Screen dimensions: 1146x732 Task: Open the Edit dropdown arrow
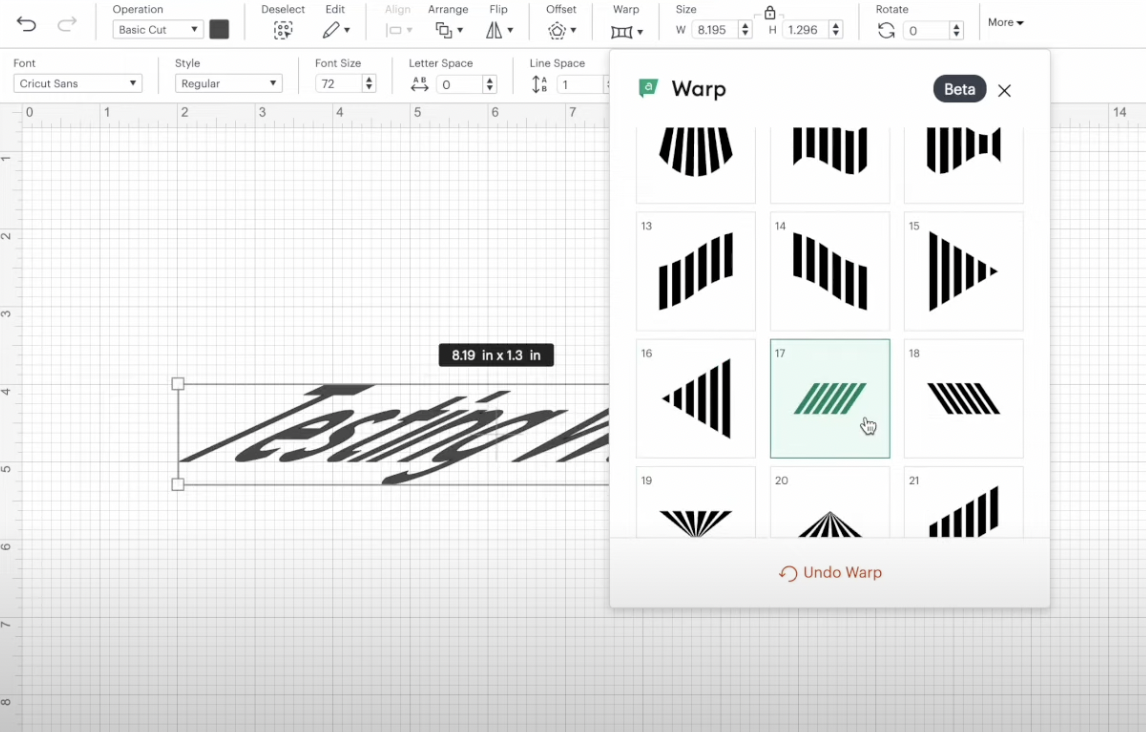click(x=347, y=29)
